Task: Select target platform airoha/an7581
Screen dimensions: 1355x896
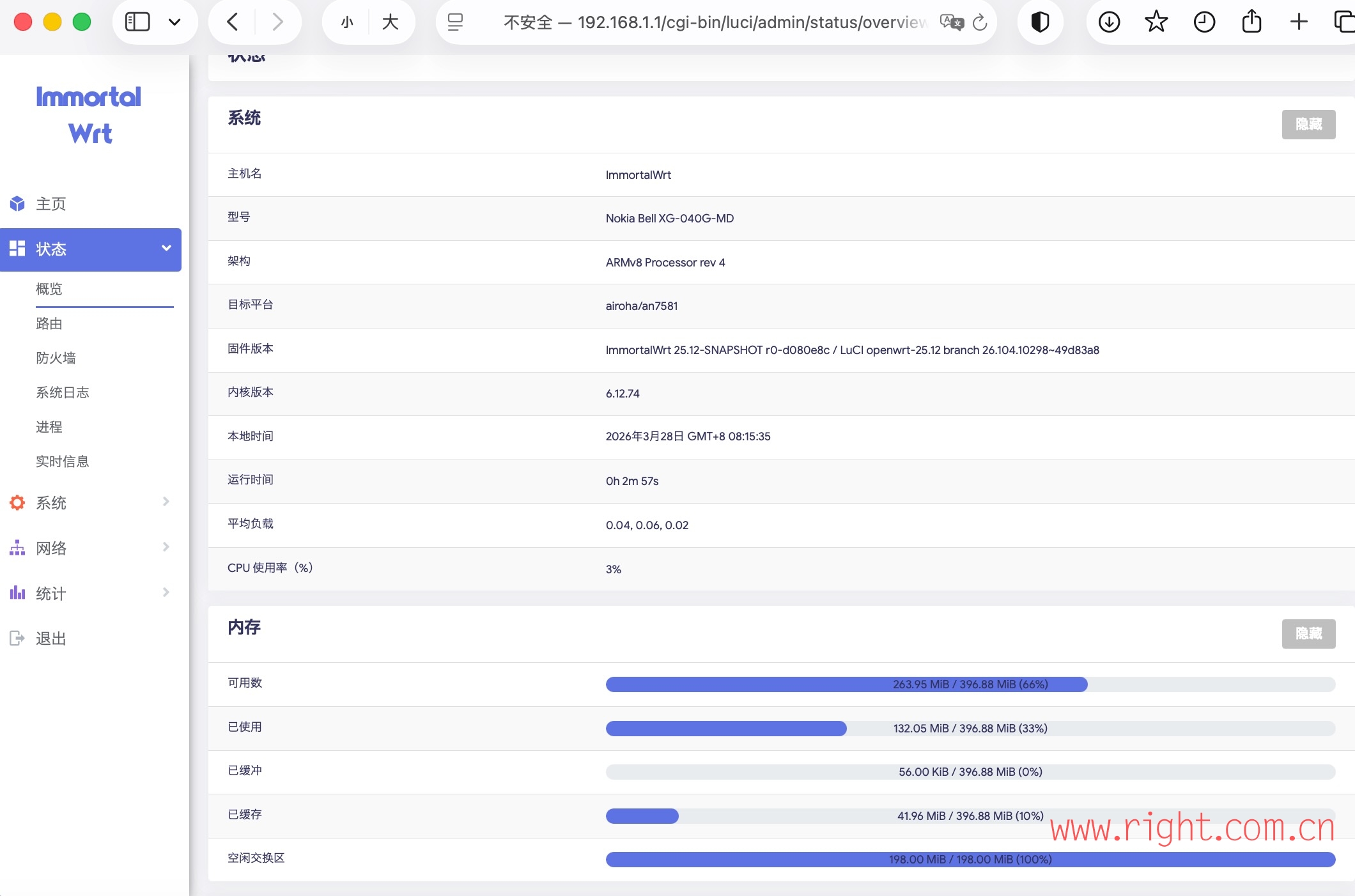Action: coord(641,306)
